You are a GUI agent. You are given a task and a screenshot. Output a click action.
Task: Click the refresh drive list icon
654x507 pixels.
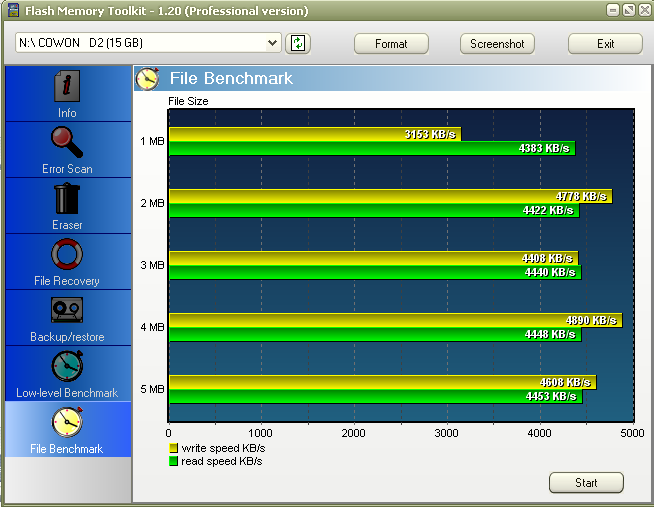coord(298,43)
